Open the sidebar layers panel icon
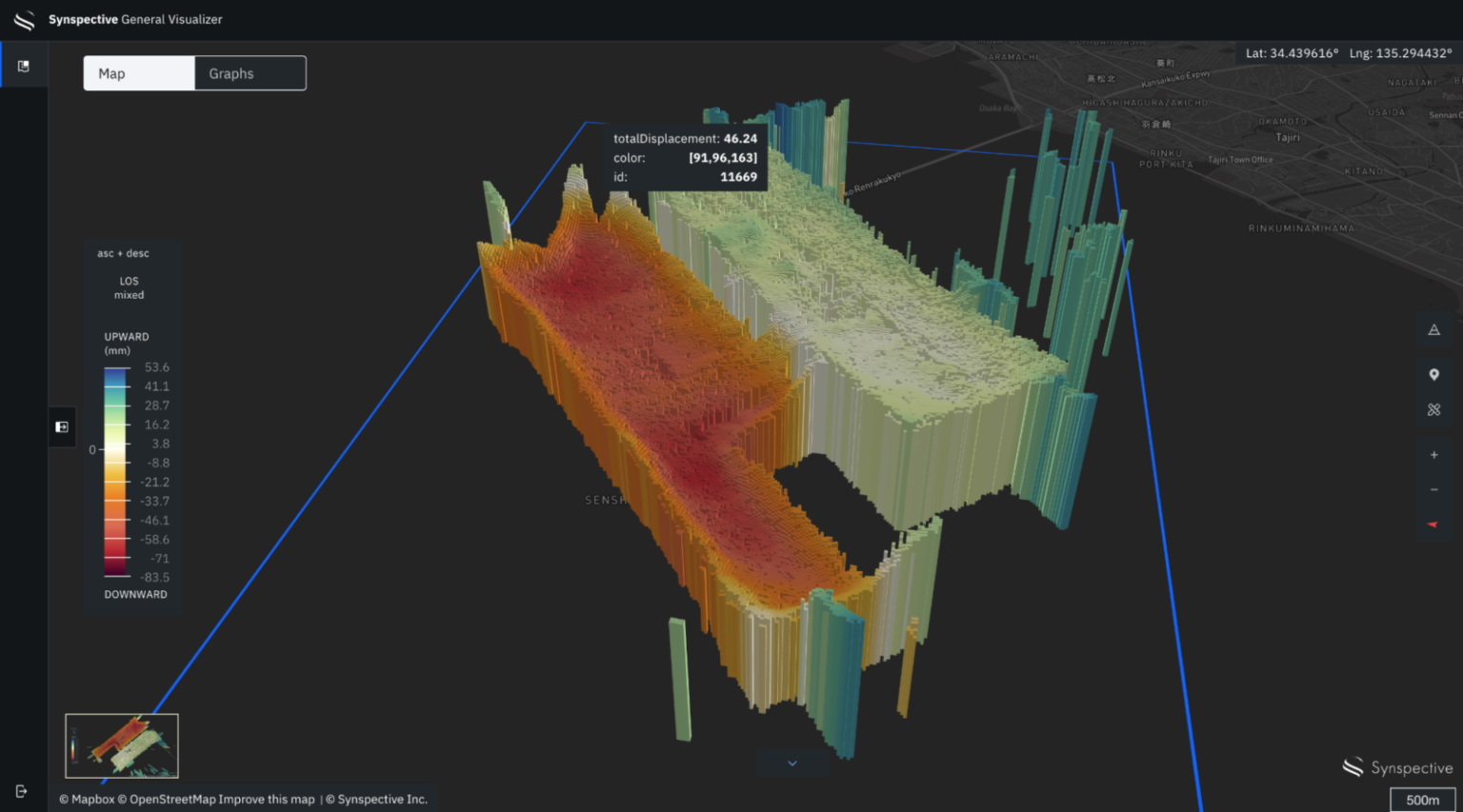Screen dimensions: 1463x812 coord(24,66)
